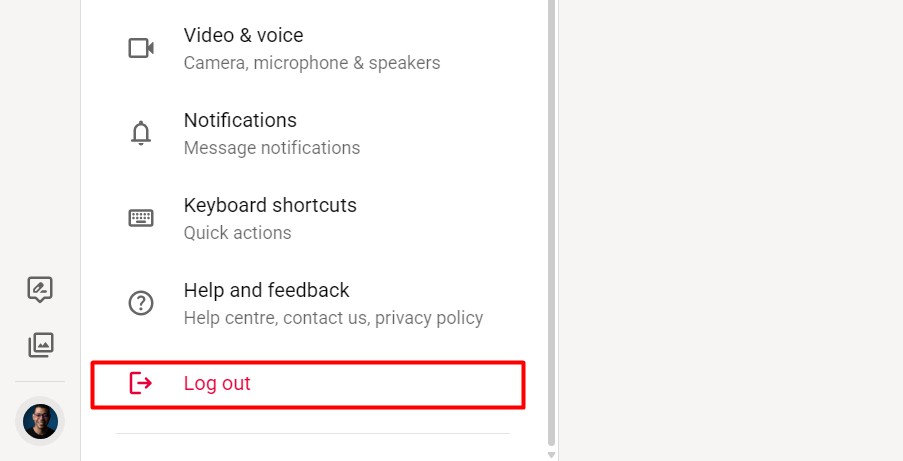Click the video camera icon
Viewport: 903px width, 461px height.
(x=141, y=48)
